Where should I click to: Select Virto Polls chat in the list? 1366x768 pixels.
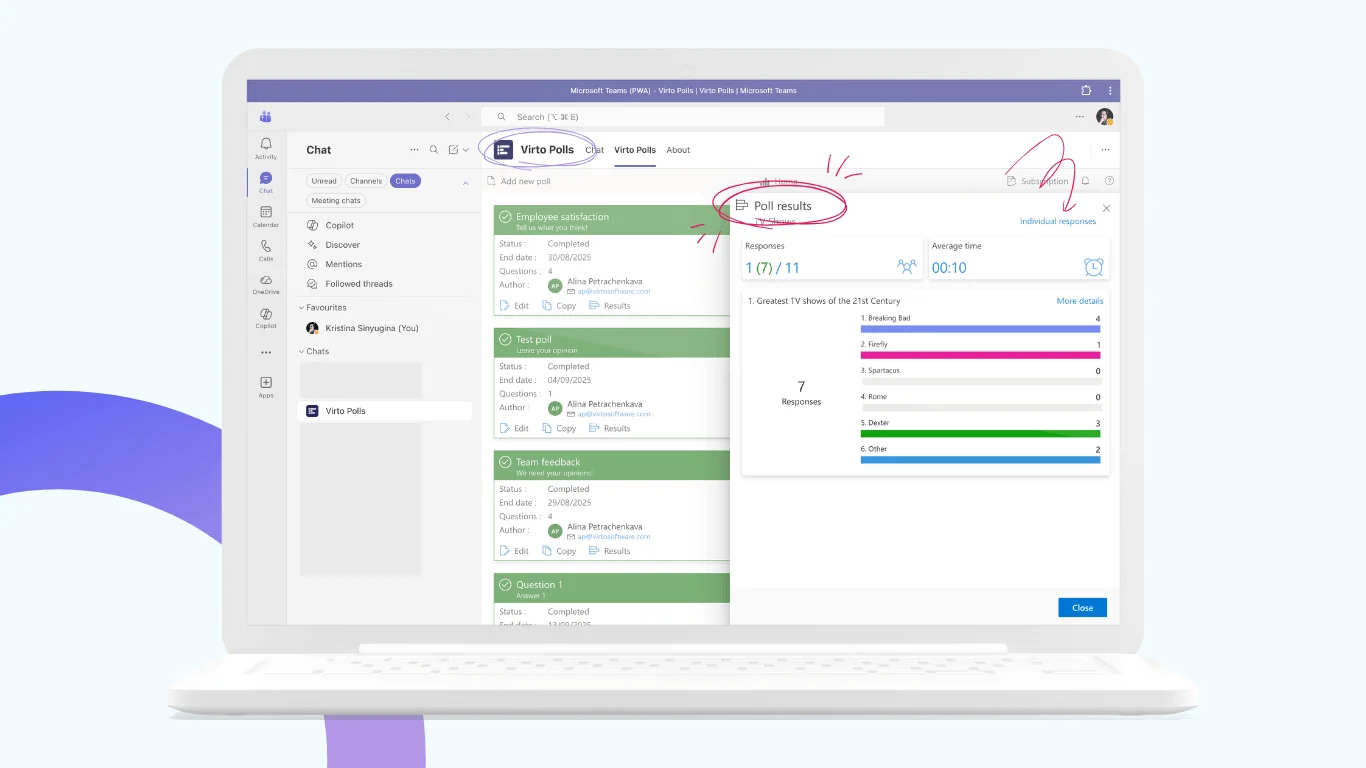[x=385, y=411]
